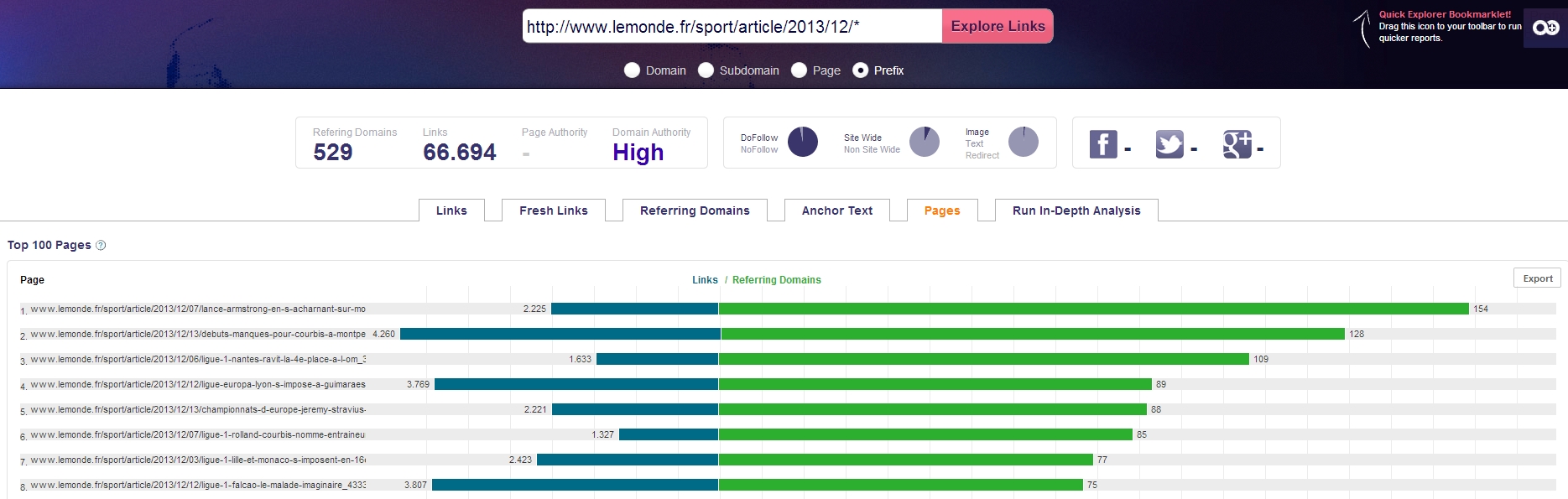Screen dimensions: 1568x499
Task: Click the green 109 referring domains bar
Action: 984,359
